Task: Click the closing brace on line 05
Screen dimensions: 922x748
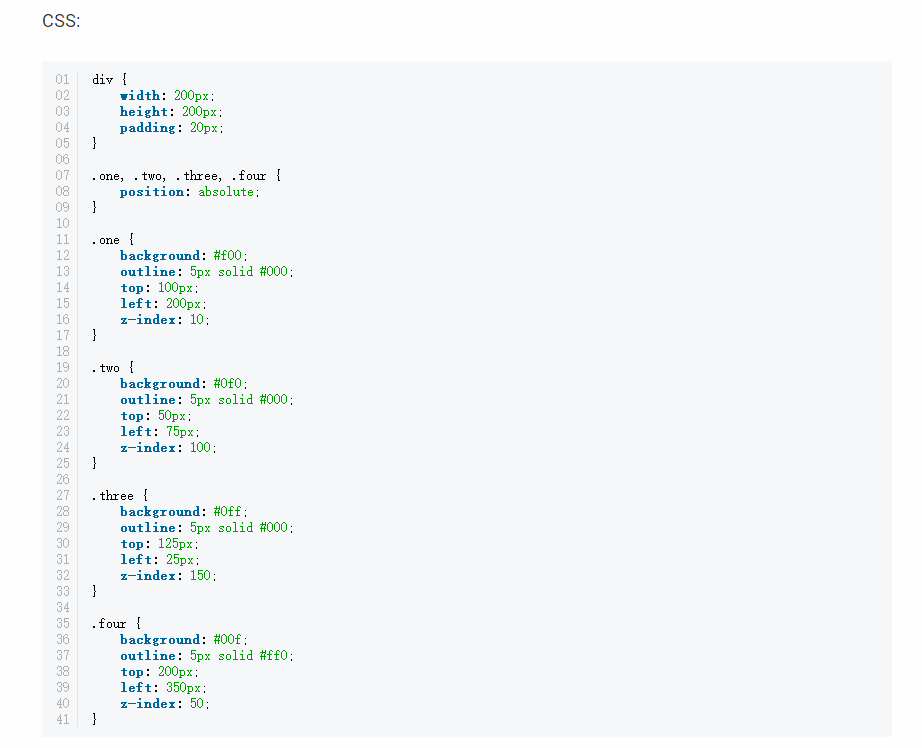Action: tap(94, 143)
